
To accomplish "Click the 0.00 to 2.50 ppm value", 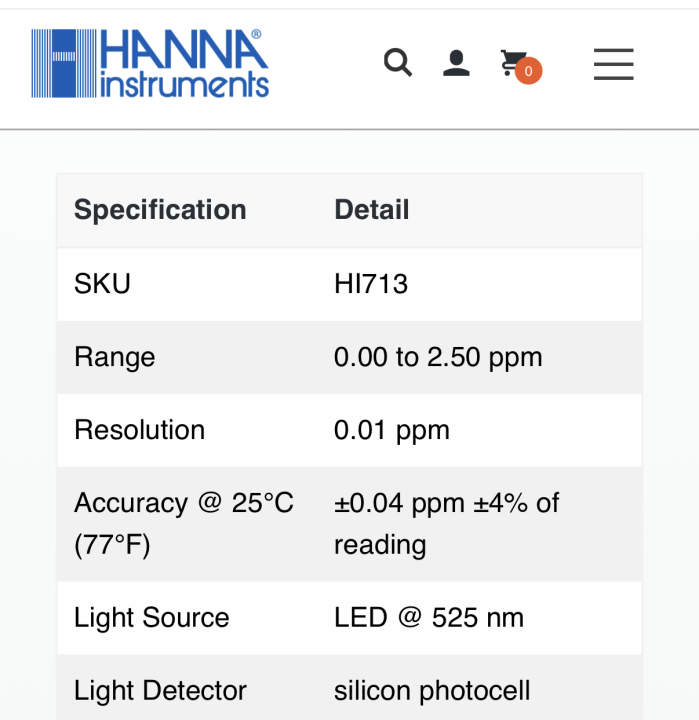I will pyautogui.click(x=438, y=357).
